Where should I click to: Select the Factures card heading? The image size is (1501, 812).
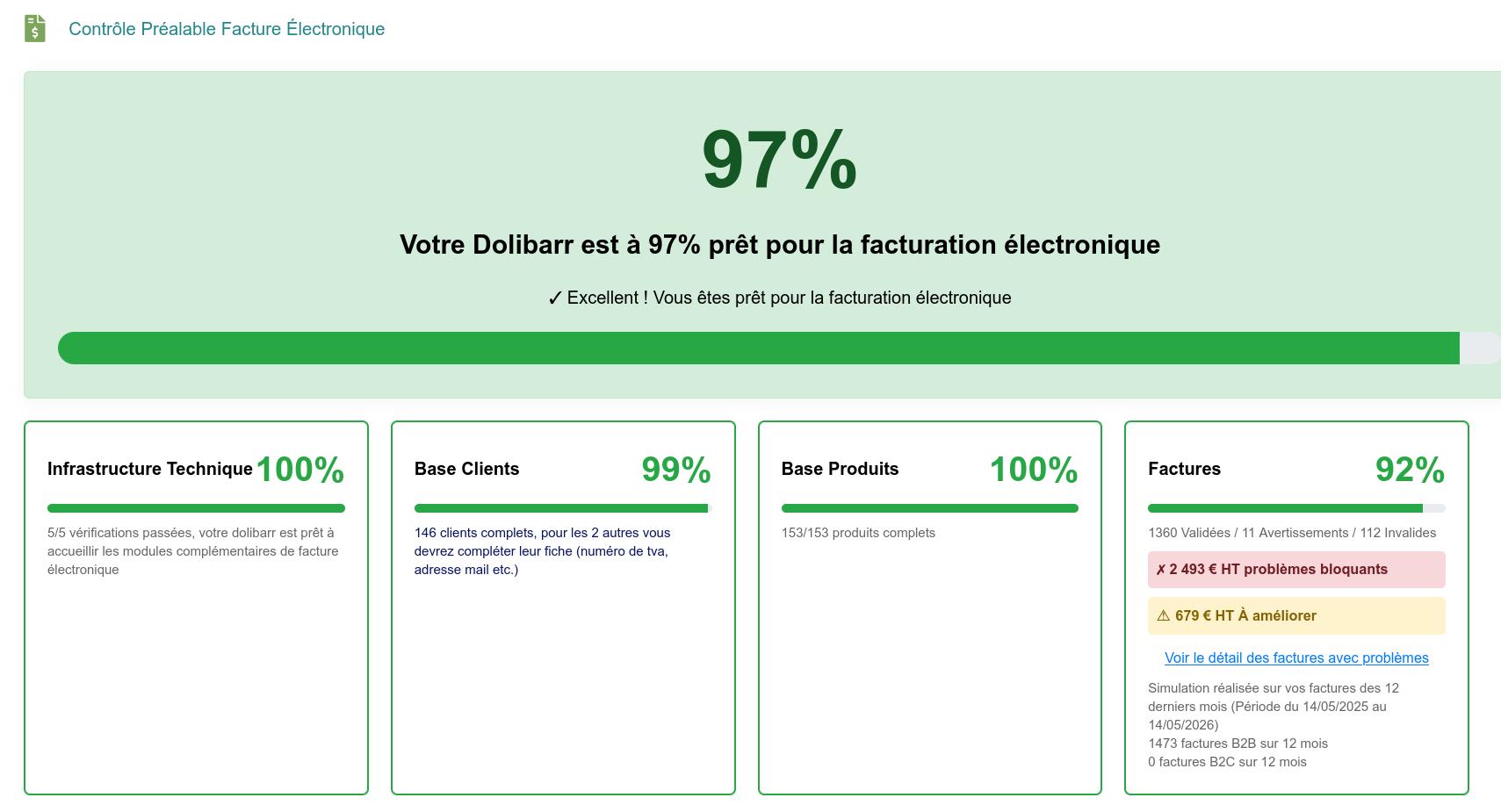(x=1184, y=469)
